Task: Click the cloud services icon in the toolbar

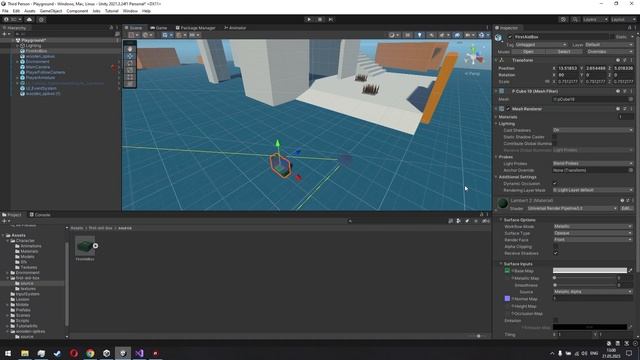Action: pyautogui.click(x=29, y=19)
